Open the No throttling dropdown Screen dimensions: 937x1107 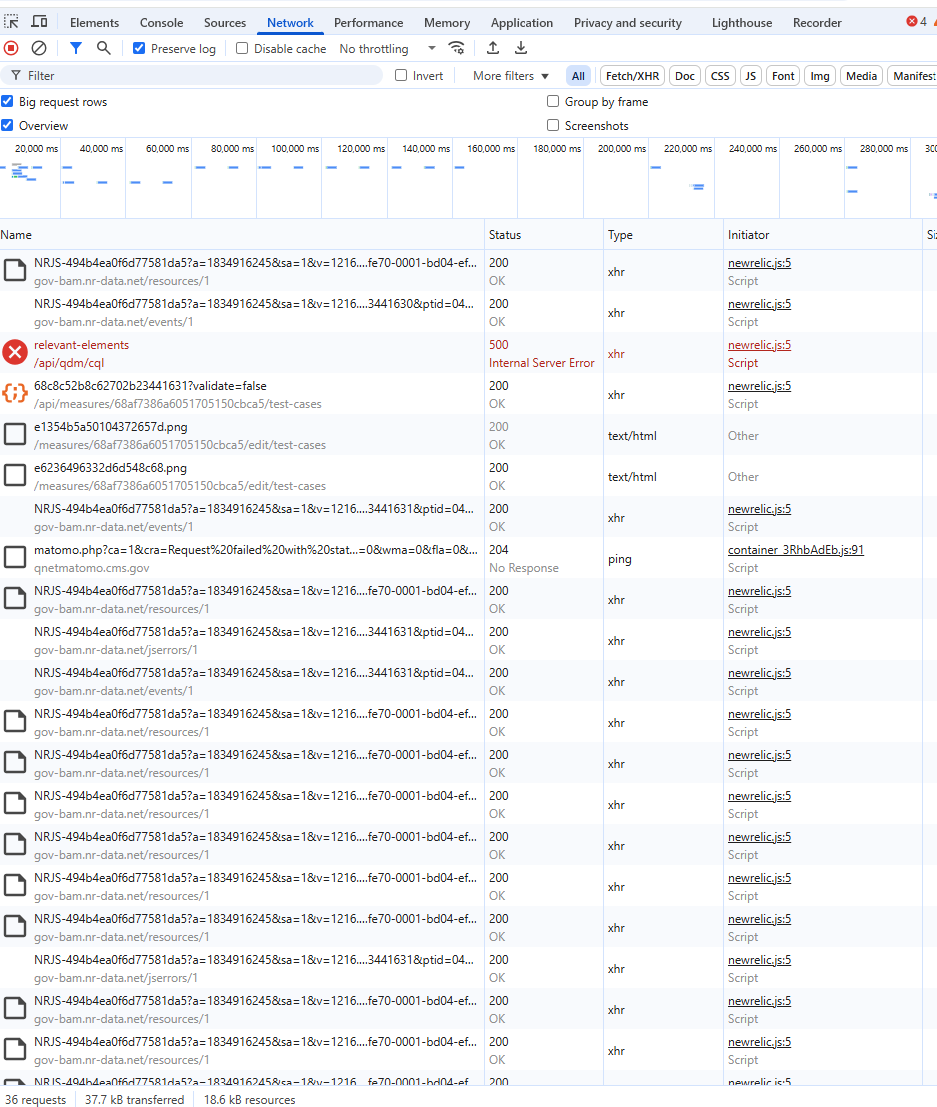coord(388,48)
